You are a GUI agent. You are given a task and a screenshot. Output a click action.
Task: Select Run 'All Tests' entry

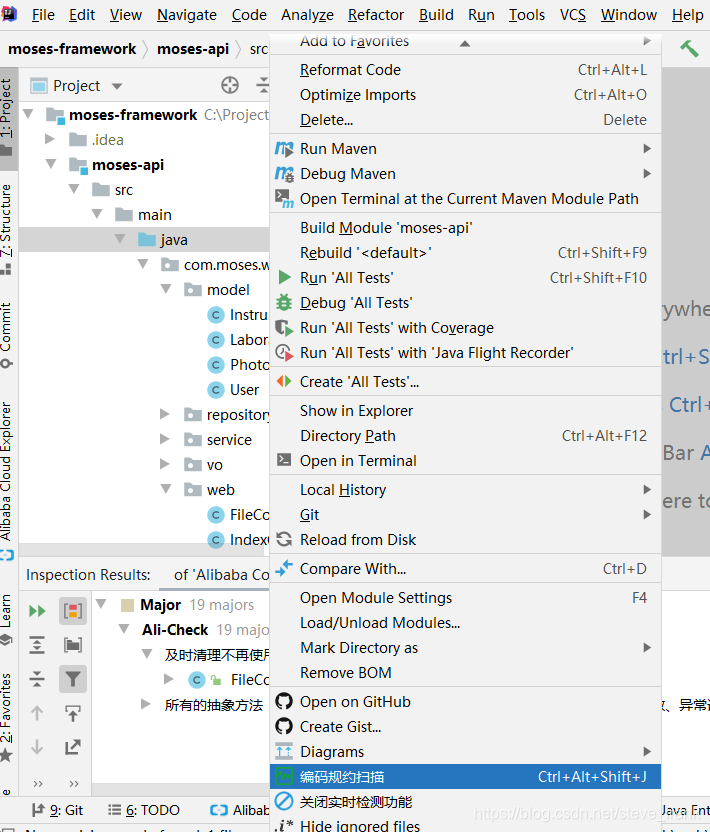(x=465, y=278)
